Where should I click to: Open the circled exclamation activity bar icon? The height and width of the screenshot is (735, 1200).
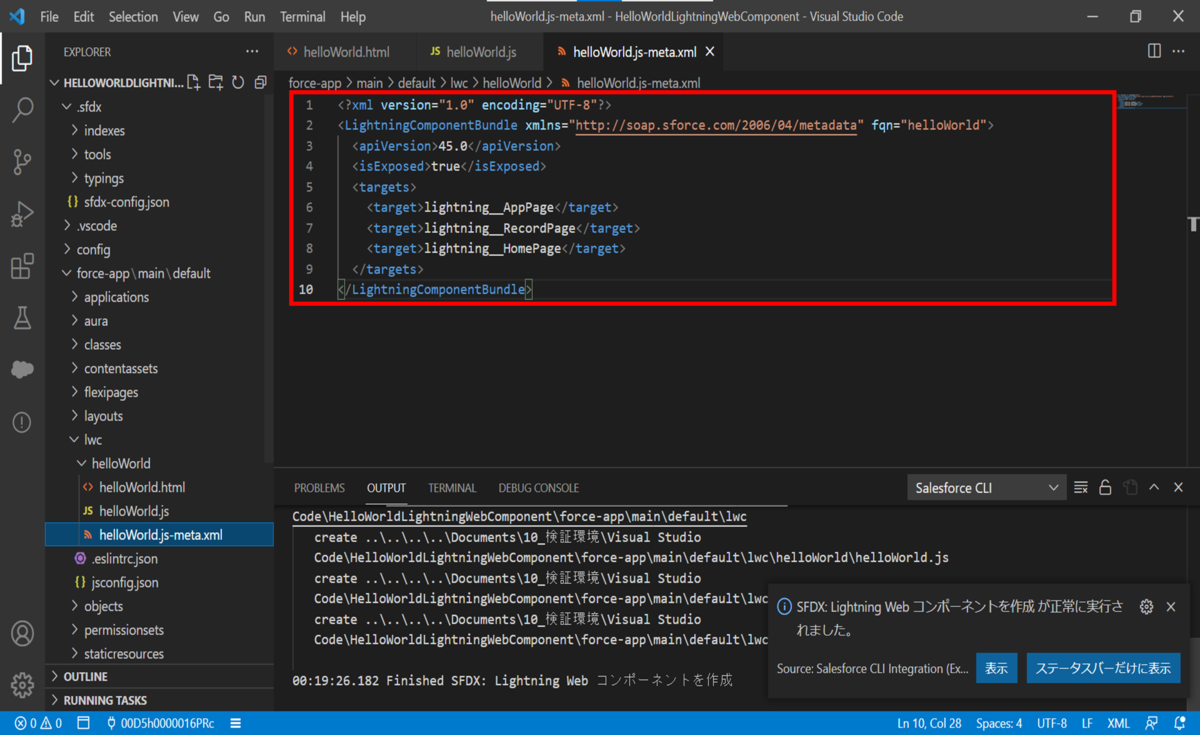pos(22,422)
